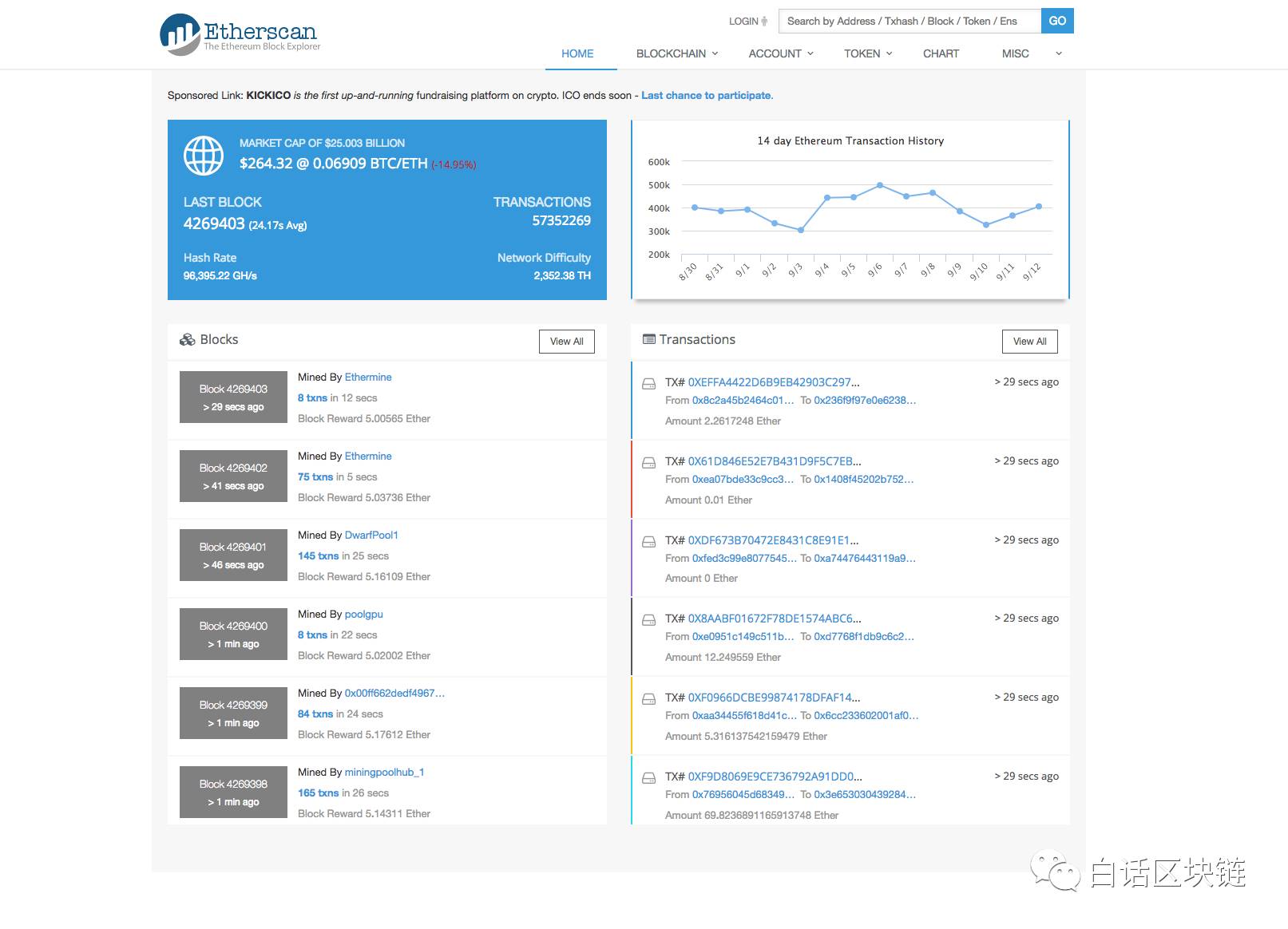Image resolution: width=1288 pixels, height=929 pixels.
Task: Open the miner Ethermine link of Block 4269403
Action: [x=368, y=377]
